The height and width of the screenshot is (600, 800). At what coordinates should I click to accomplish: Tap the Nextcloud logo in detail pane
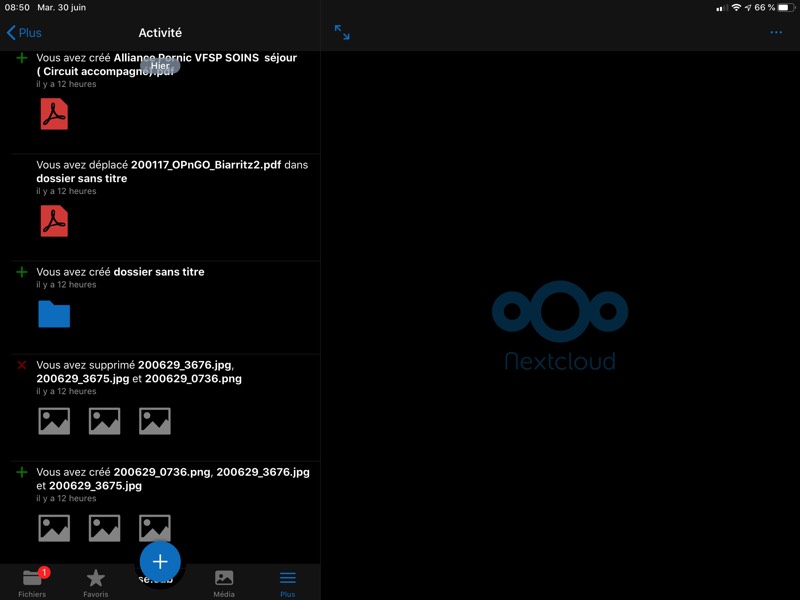click(x=560, y=326)
